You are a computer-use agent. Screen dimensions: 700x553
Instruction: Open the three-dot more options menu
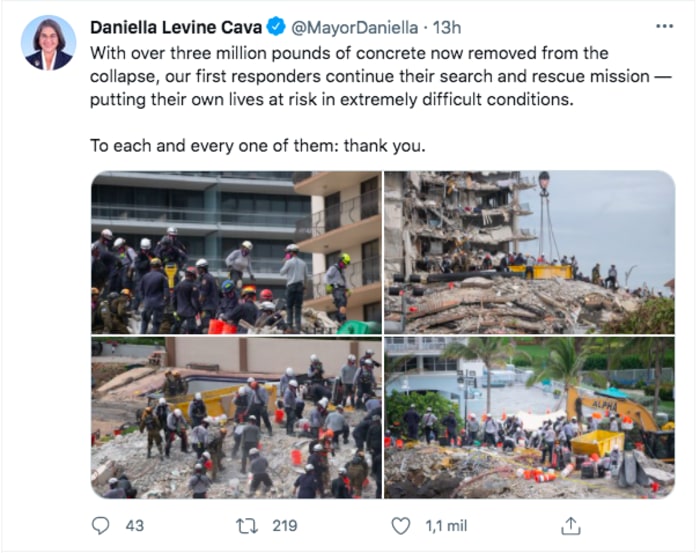(x=664, y=27)
